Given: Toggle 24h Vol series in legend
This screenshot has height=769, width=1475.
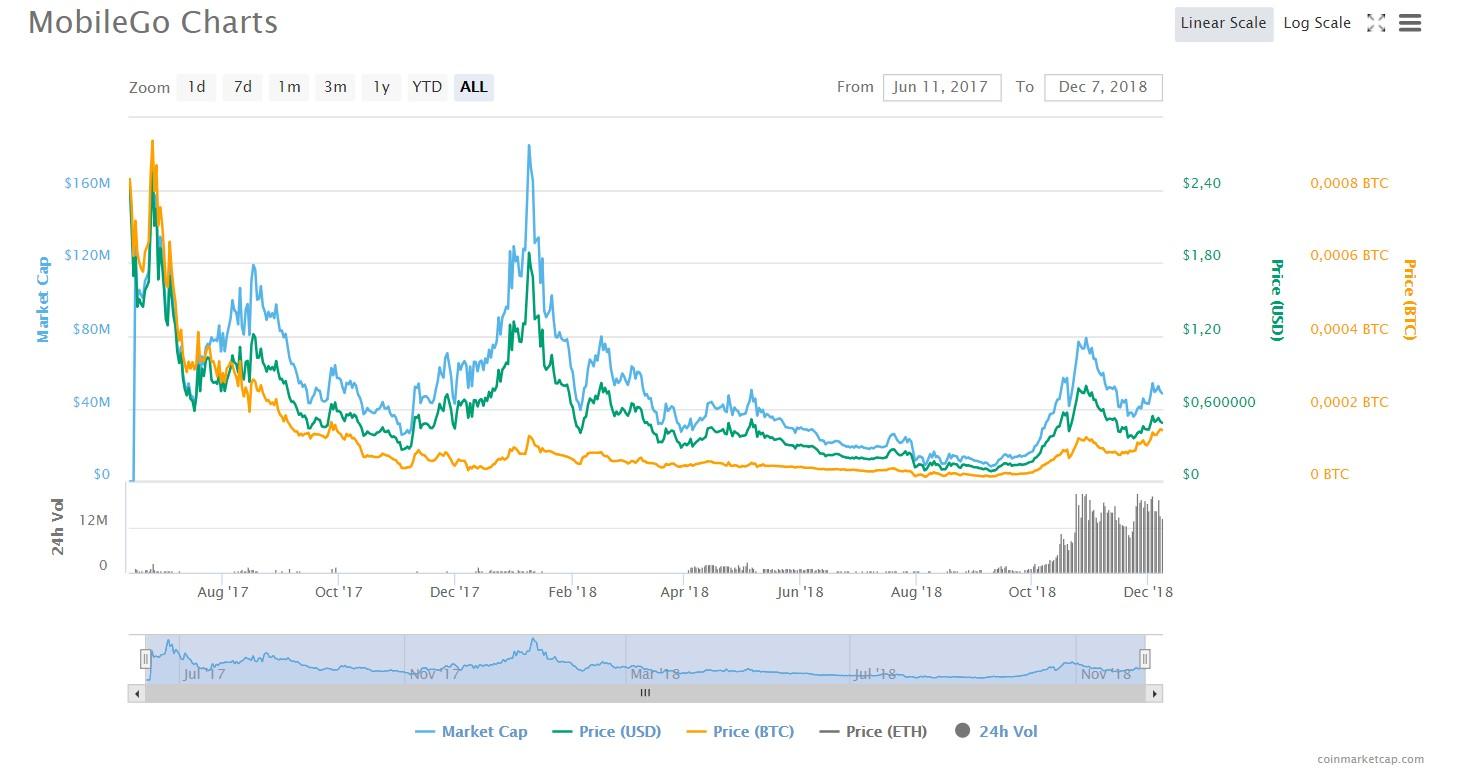Looking at the screenshot, I should point(996,732).
